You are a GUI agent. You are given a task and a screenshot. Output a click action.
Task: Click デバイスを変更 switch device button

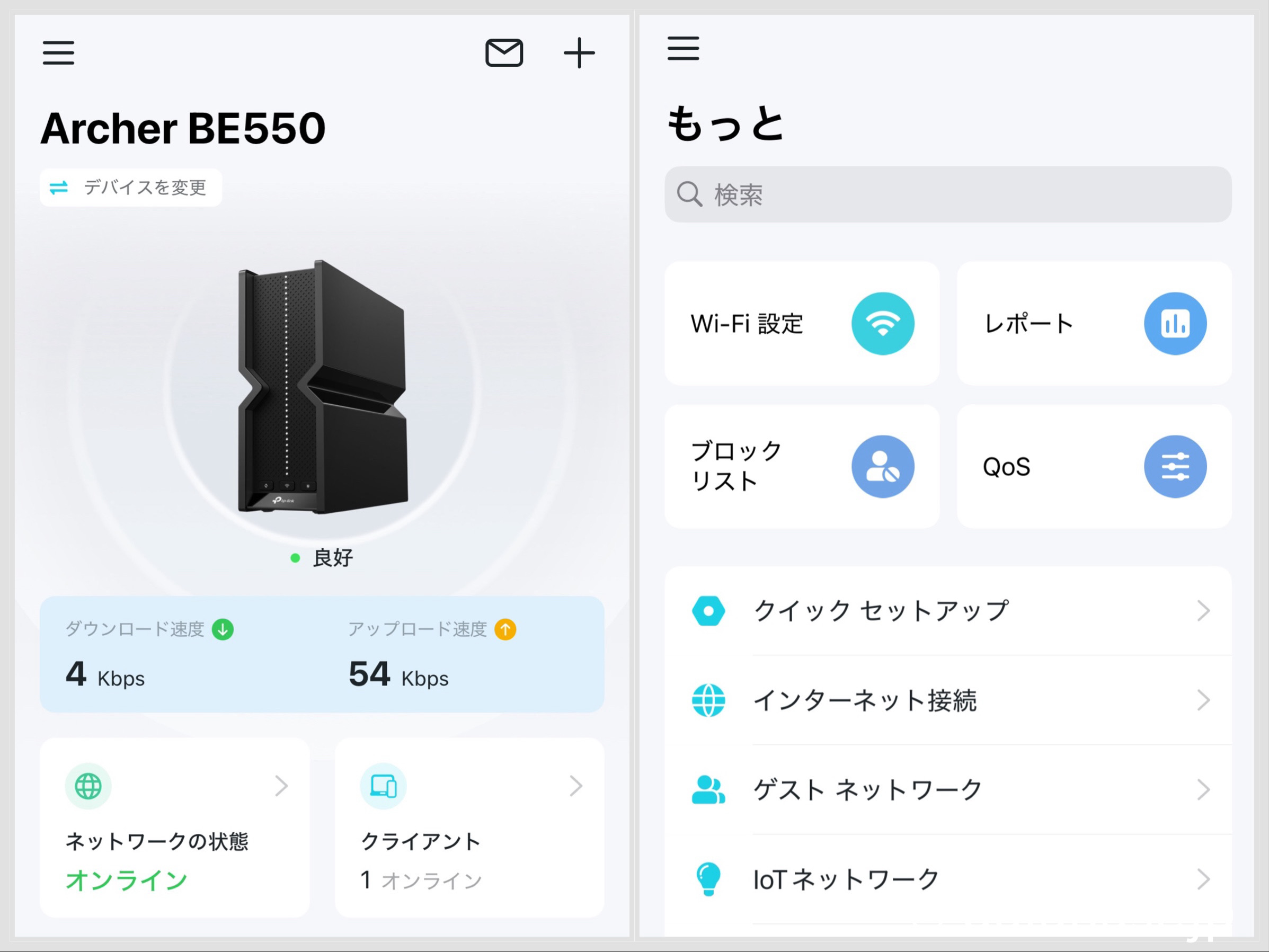pos(131,187)
